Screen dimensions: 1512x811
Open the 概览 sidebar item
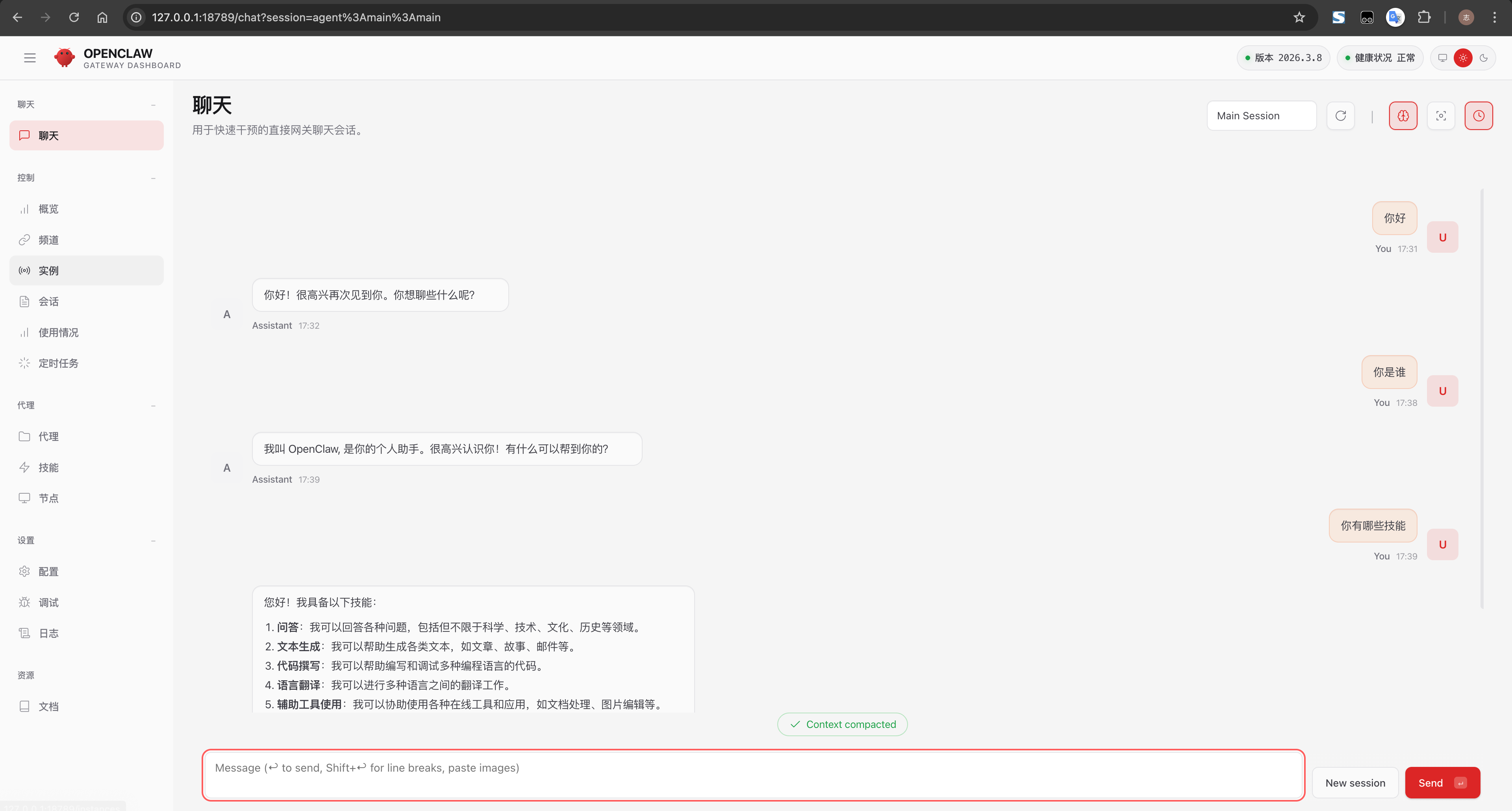(48, 209)
